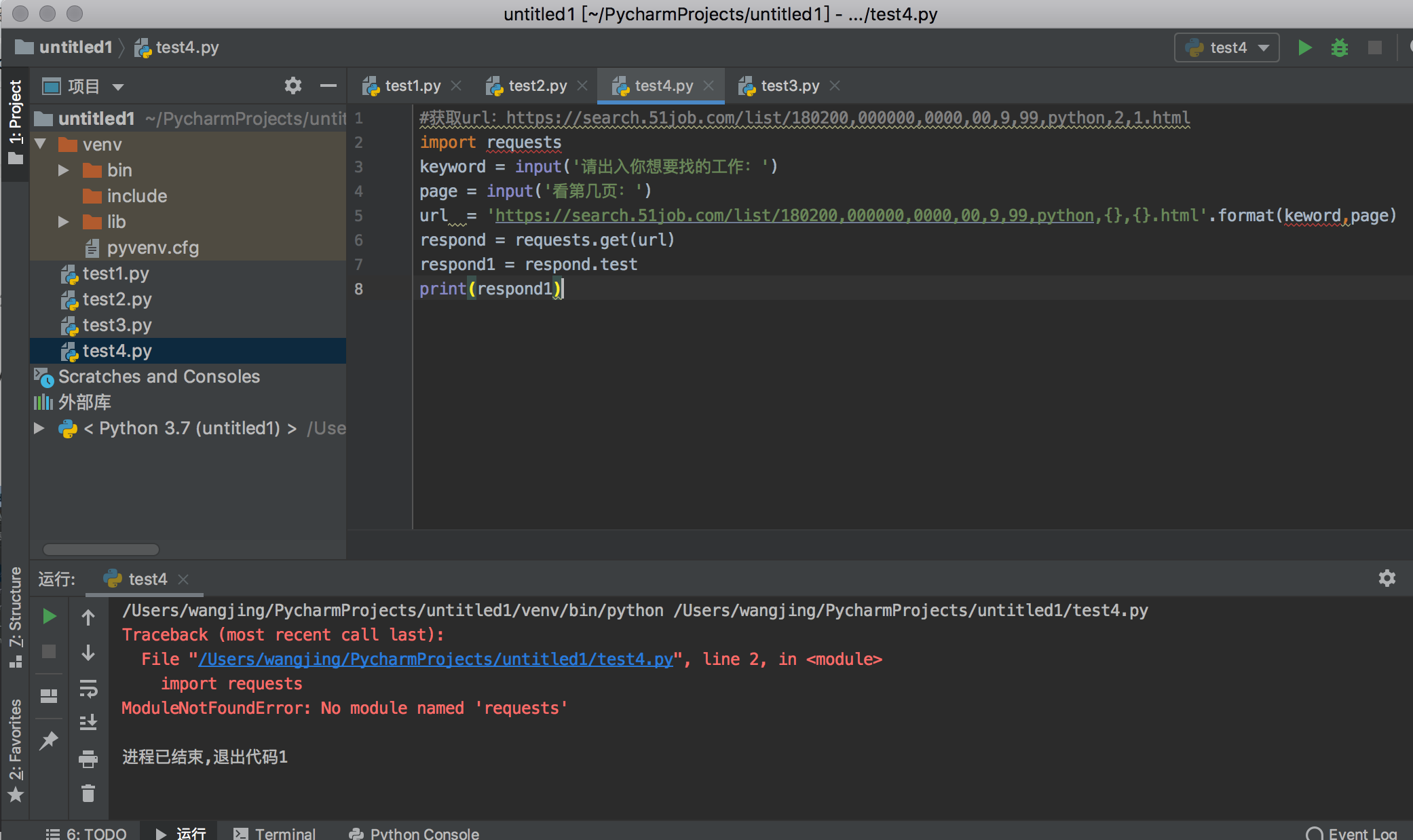
Task: Clear console with trash icon
Action: tap(88, 793)
